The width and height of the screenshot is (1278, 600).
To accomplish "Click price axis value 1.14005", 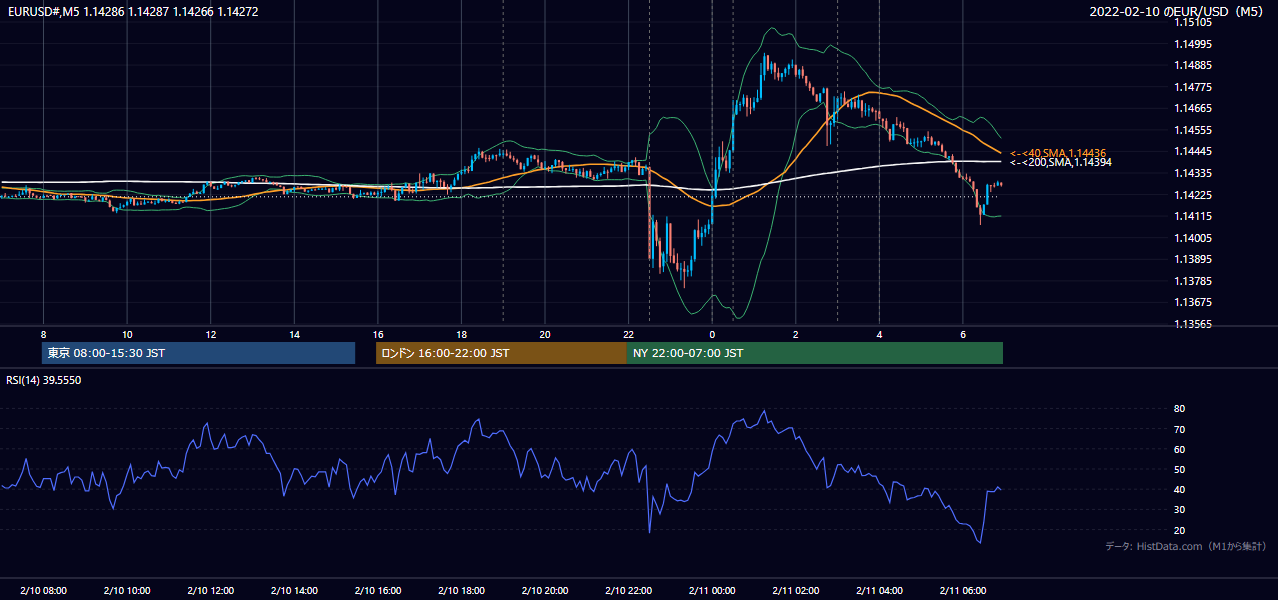I will (x=1194, y=238).
